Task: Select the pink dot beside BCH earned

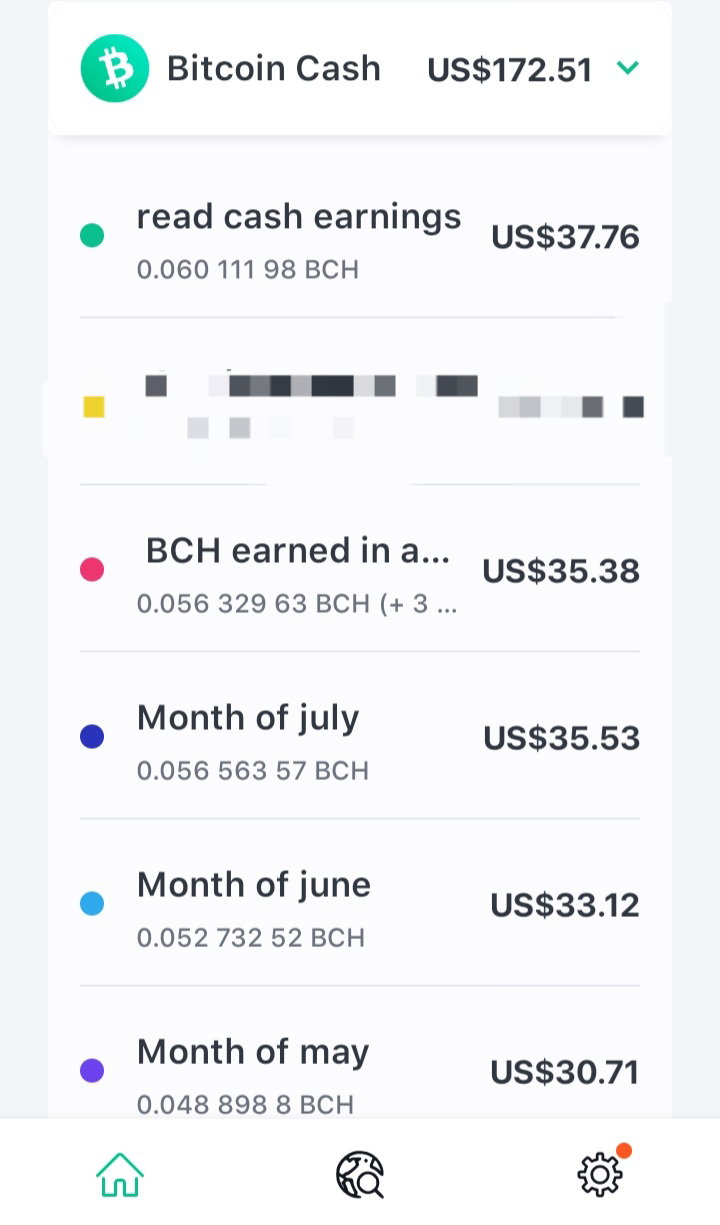Action: click(x=92, y=570)
